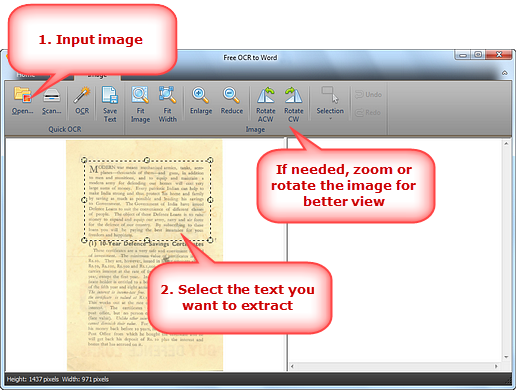Redo the last action
Viewport: 516px width, 390px height.
point(368,113)
